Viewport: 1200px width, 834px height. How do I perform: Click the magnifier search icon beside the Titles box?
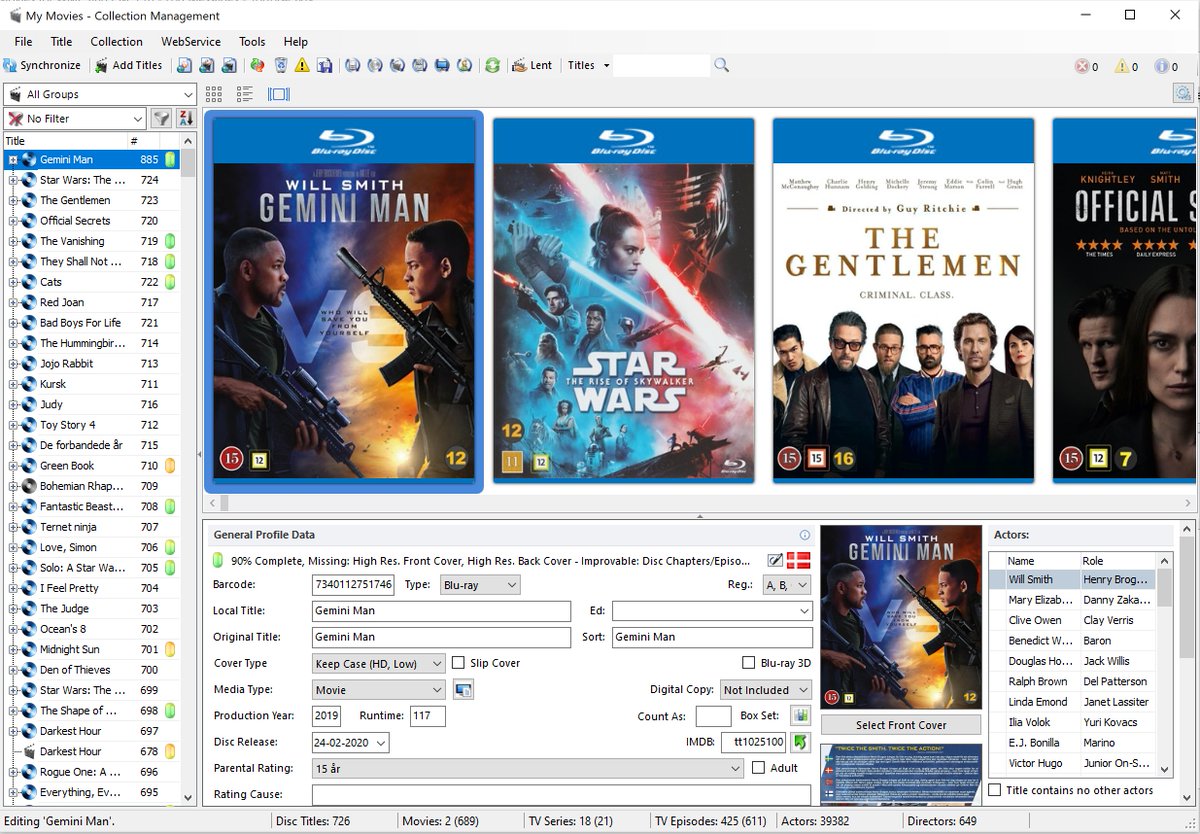pos(722,65)
